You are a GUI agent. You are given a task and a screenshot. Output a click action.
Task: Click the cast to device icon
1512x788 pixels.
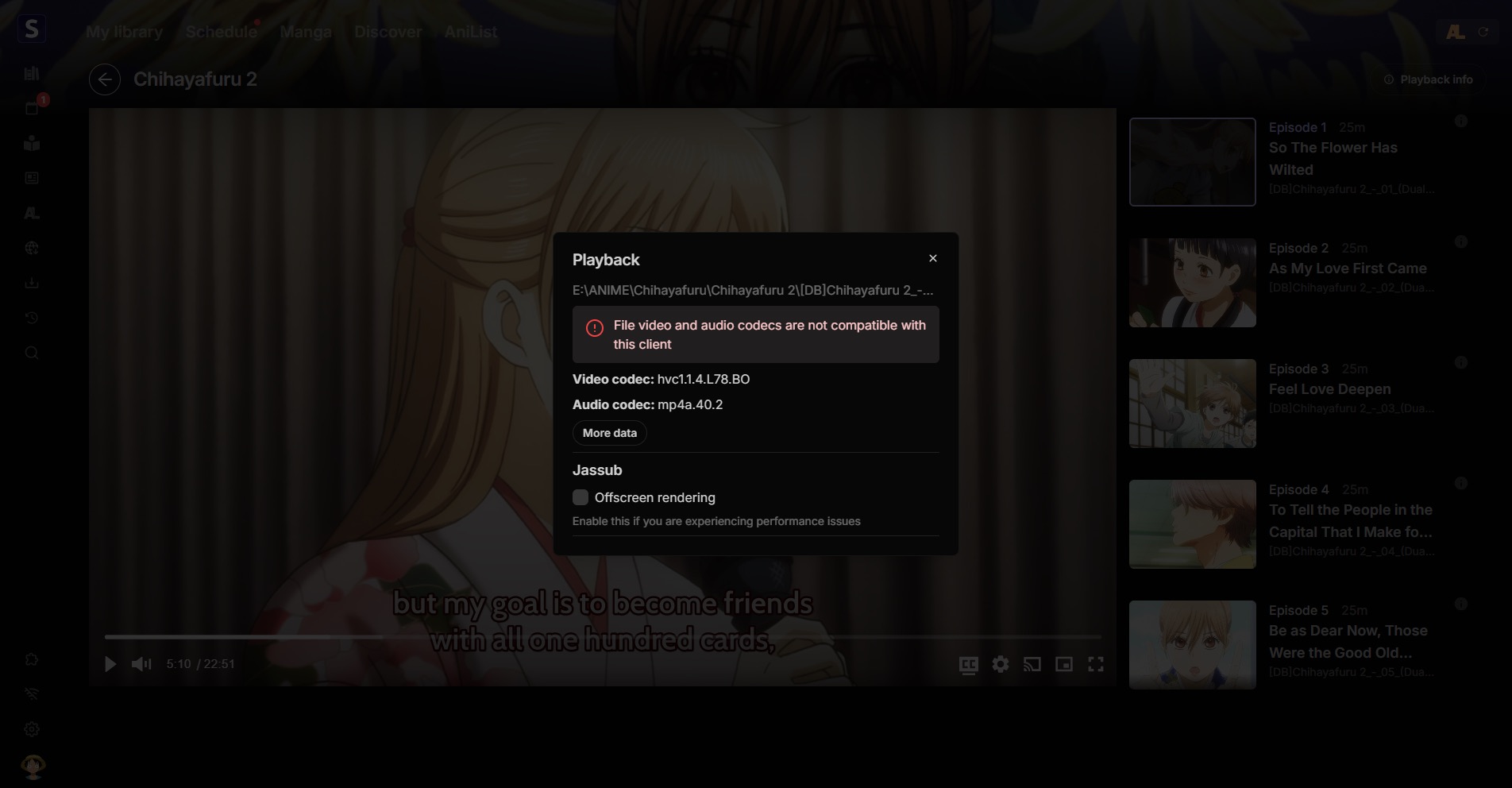click(1032, 664)
